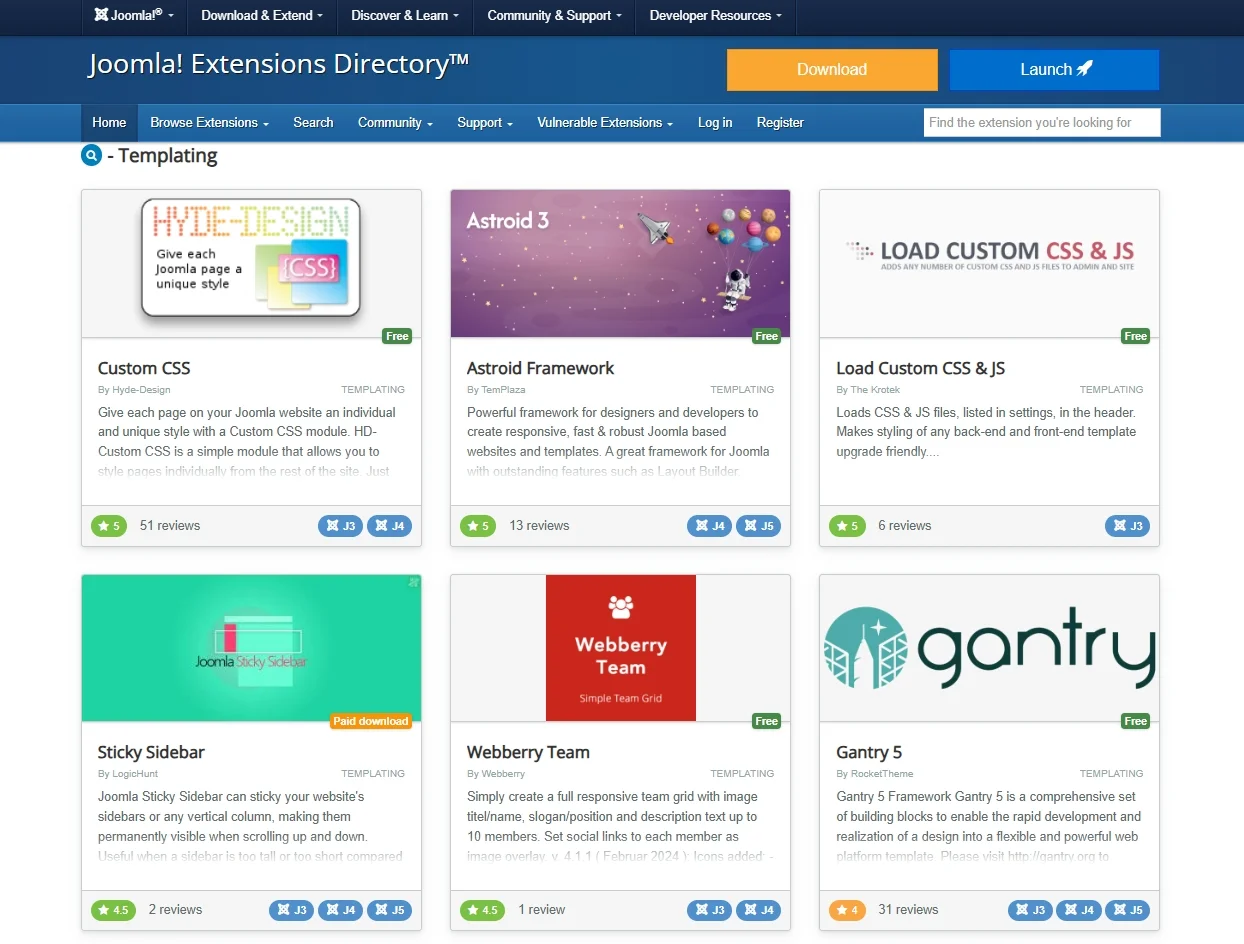
Task: Click the 5-star rating badge on Astroid Framework
Action: (x=478, y=526)
